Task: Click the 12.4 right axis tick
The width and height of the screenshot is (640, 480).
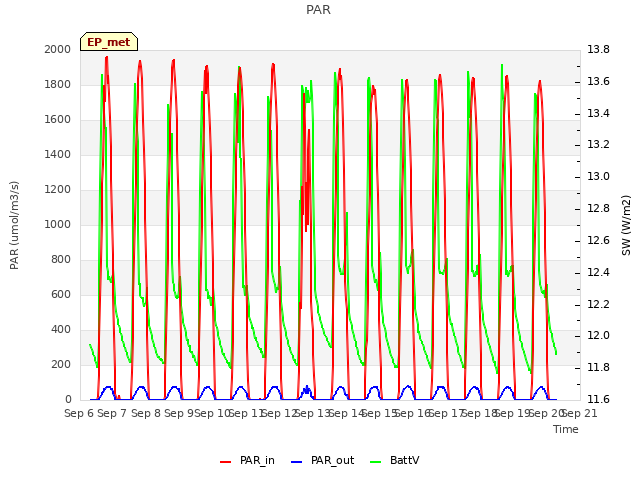Action: point(598,272)
